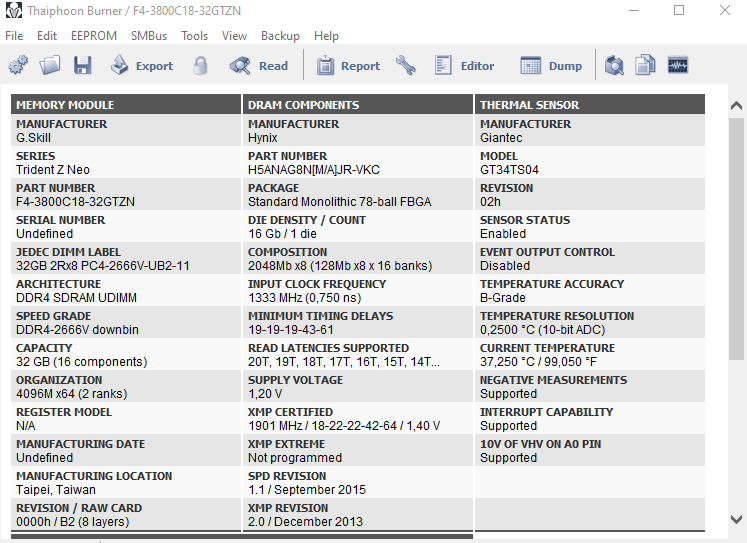Click the 4096M x64 (2 ranks) organization
Viewport: 747px width, 543px height.
71,394
